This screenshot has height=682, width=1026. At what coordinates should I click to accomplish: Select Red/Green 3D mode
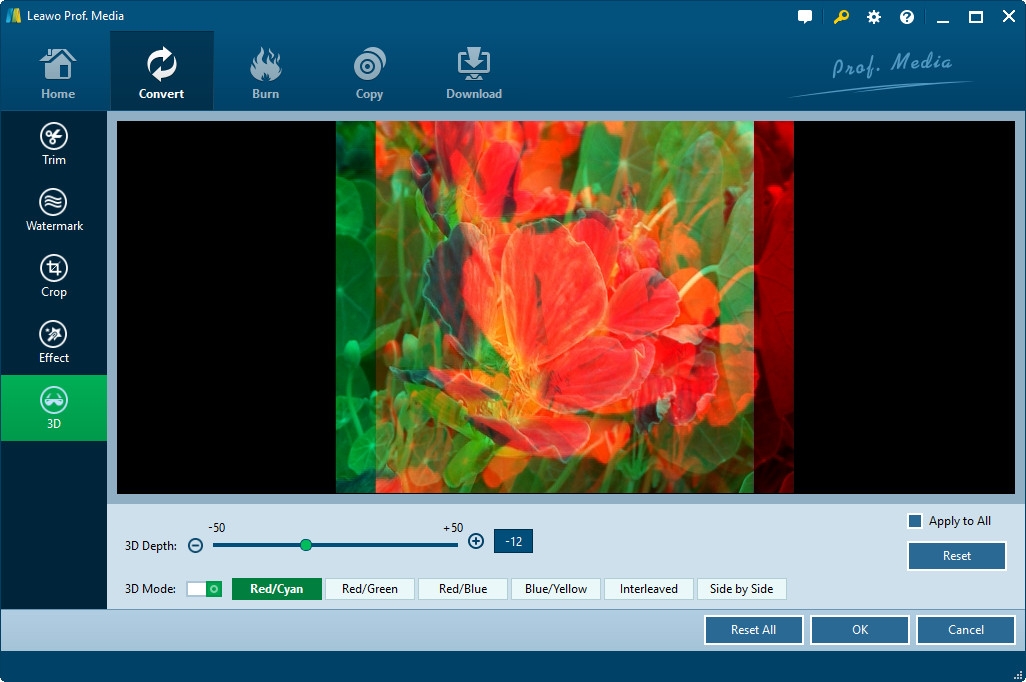click(370, 589)
